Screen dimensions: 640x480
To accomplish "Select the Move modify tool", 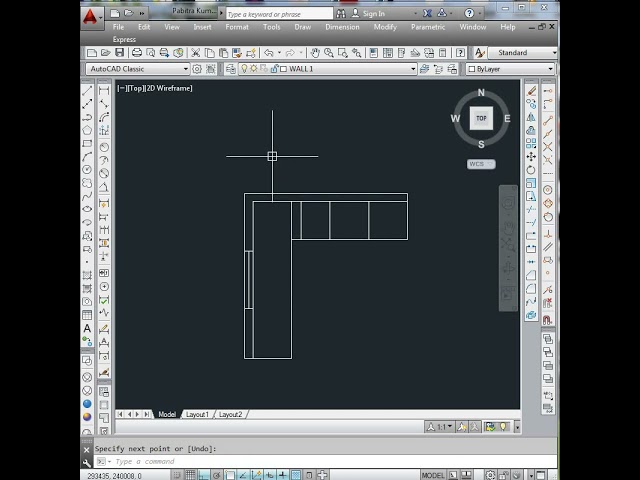I will point(531,157).
